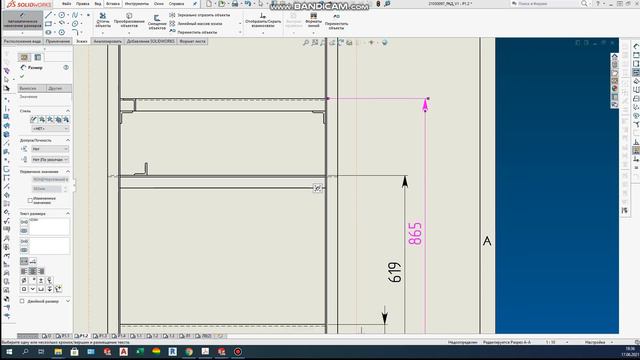Switch to Добавления SOLIDWORKS ribbon tab
The width and height of the screenshot is (640, 360).
point(151,41)
